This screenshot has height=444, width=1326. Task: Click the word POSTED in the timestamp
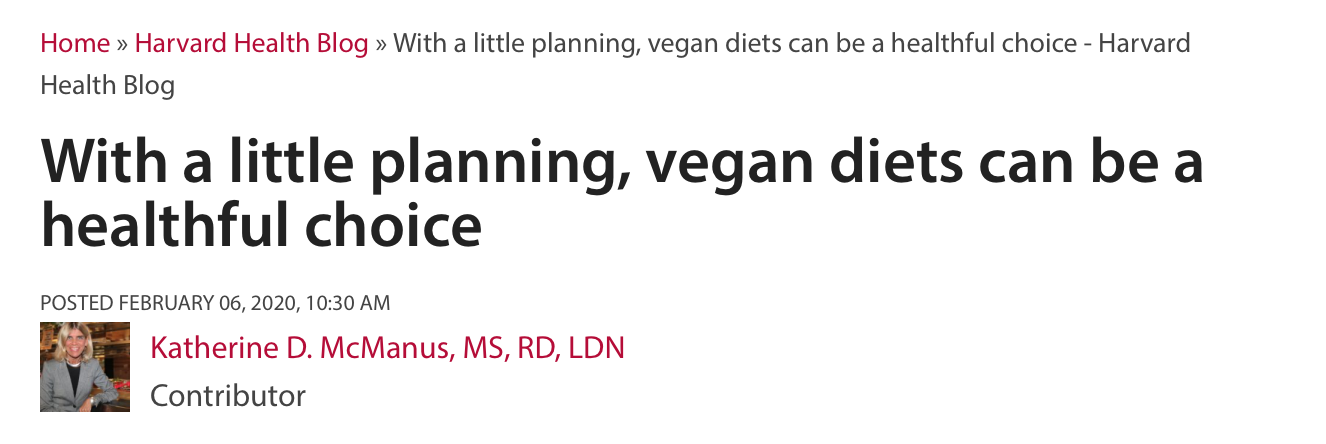pyautogui.click(x=76, y=302)
